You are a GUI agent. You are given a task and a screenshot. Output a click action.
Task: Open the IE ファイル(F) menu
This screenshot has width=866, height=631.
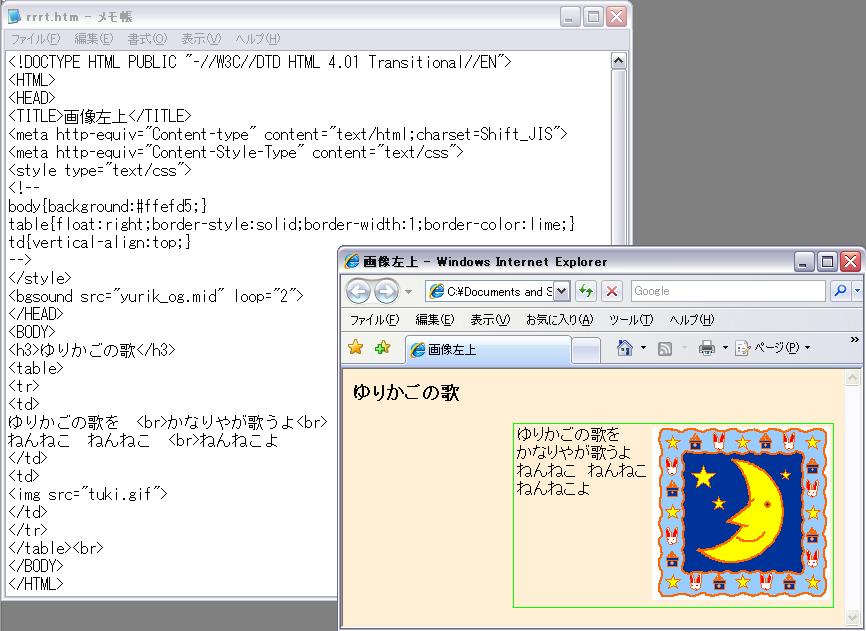(x=374, y=320)
